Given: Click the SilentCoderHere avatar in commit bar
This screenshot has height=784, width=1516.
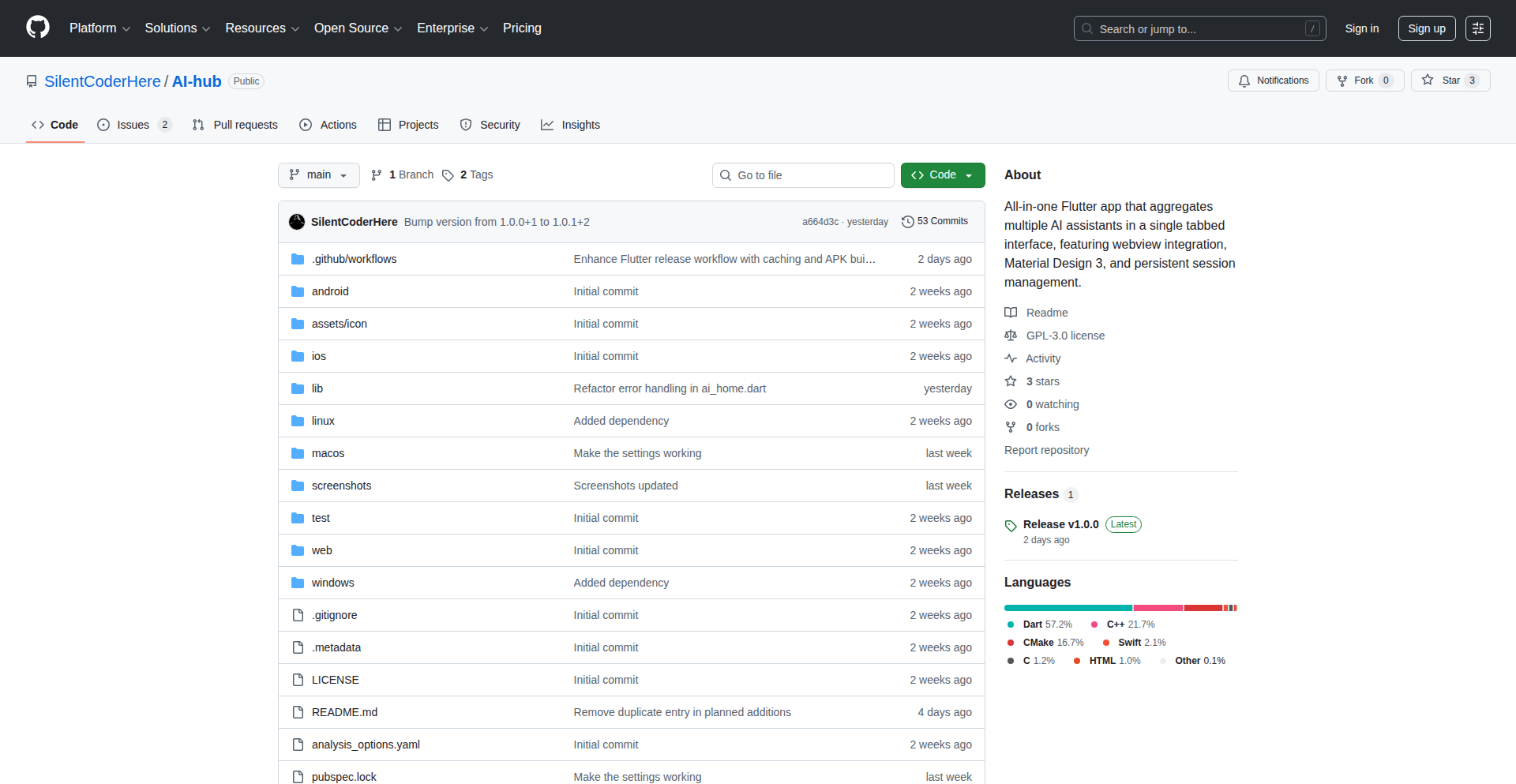Looking at the screenshot, I should point(297,222).
